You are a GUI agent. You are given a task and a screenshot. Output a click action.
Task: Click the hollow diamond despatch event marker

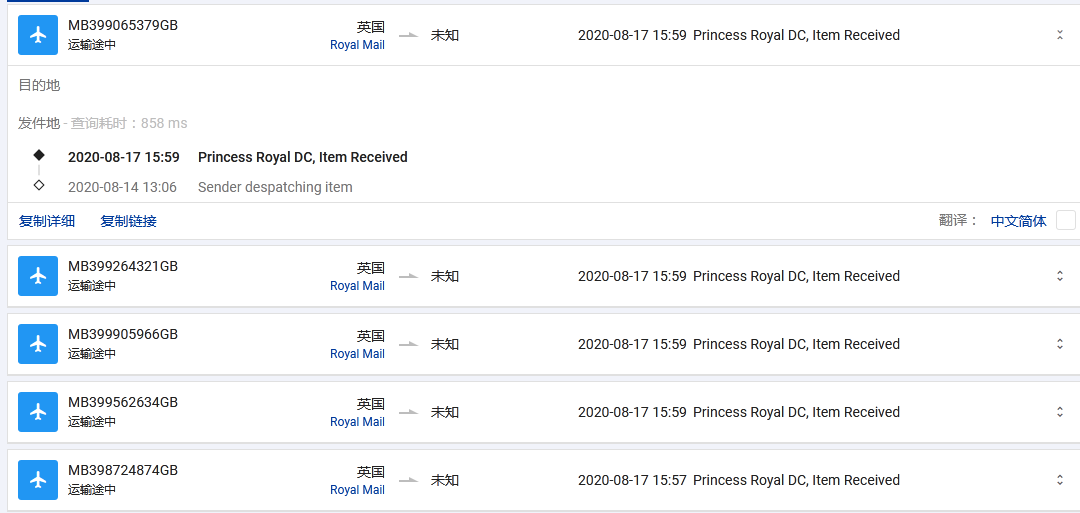click(x=39, y=185)
